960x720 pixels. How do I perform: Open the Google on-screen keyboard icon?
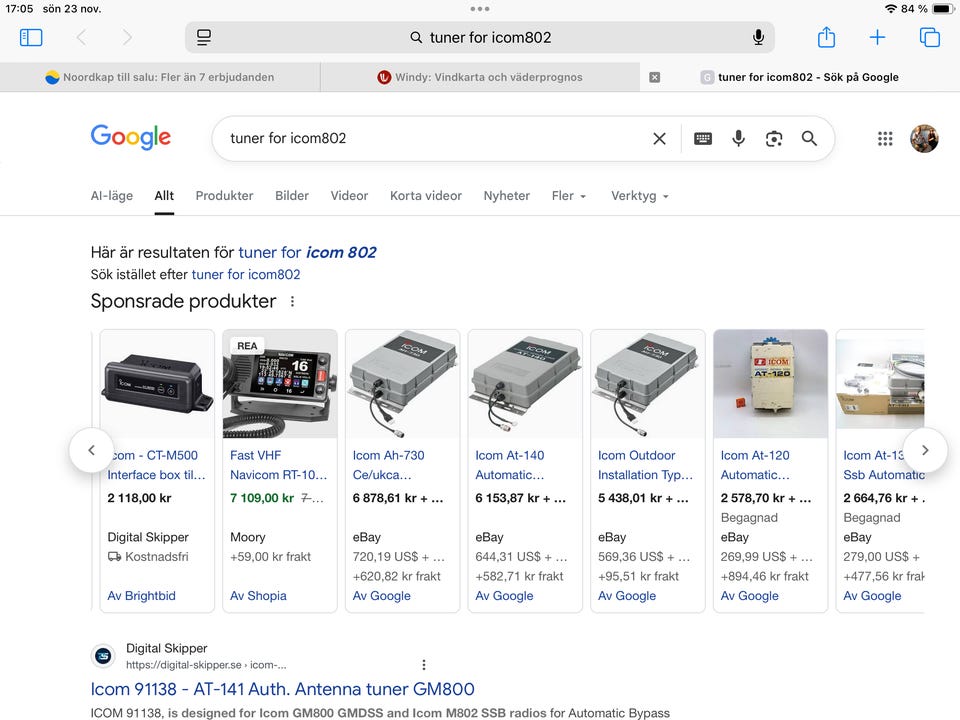(x=703, y=139)
